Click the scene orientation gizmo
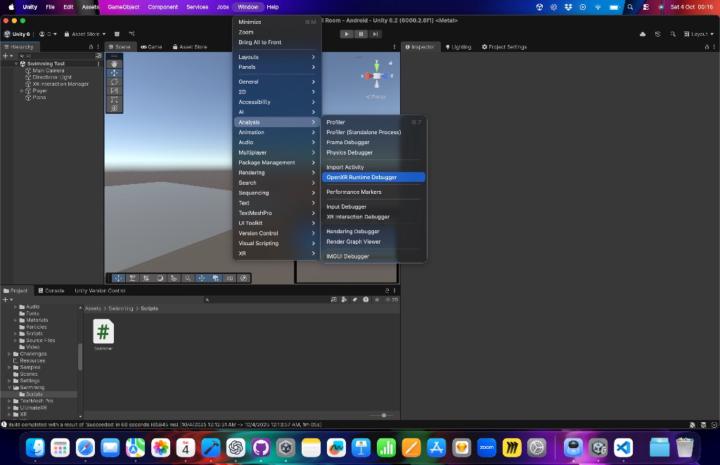Screen dimensions: 720x465 click(x=376, y=75)
